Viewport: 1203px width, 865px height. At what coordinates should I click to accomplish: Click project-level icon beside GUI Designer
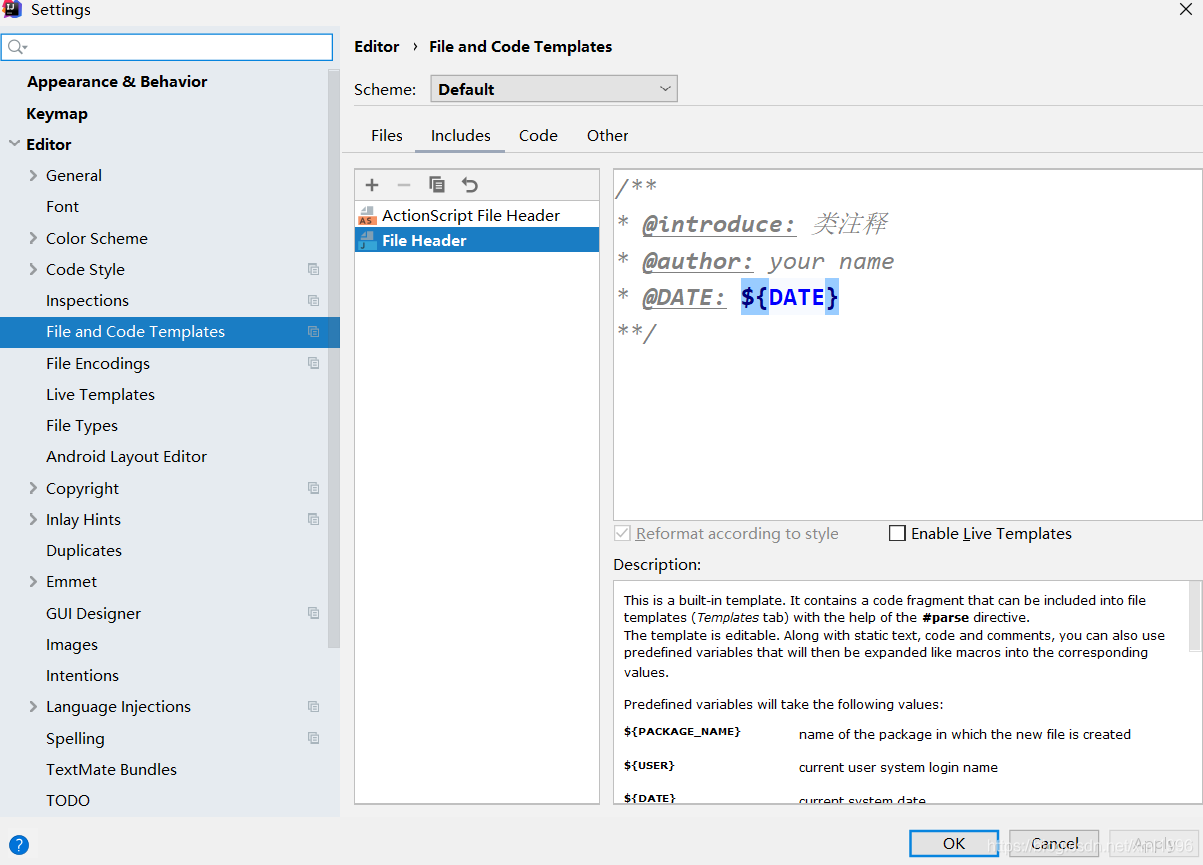(314, 613)
